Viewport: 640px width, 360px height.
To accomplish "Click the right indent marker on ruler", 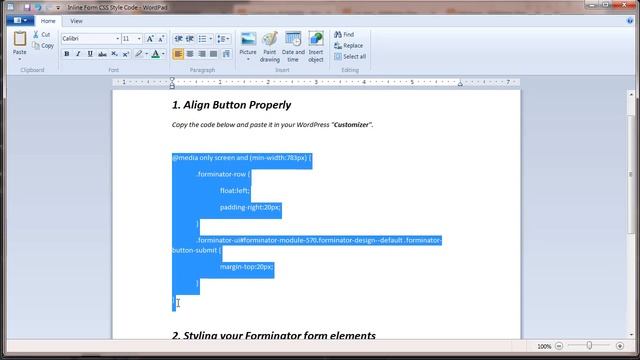I will tap(460, 84).
